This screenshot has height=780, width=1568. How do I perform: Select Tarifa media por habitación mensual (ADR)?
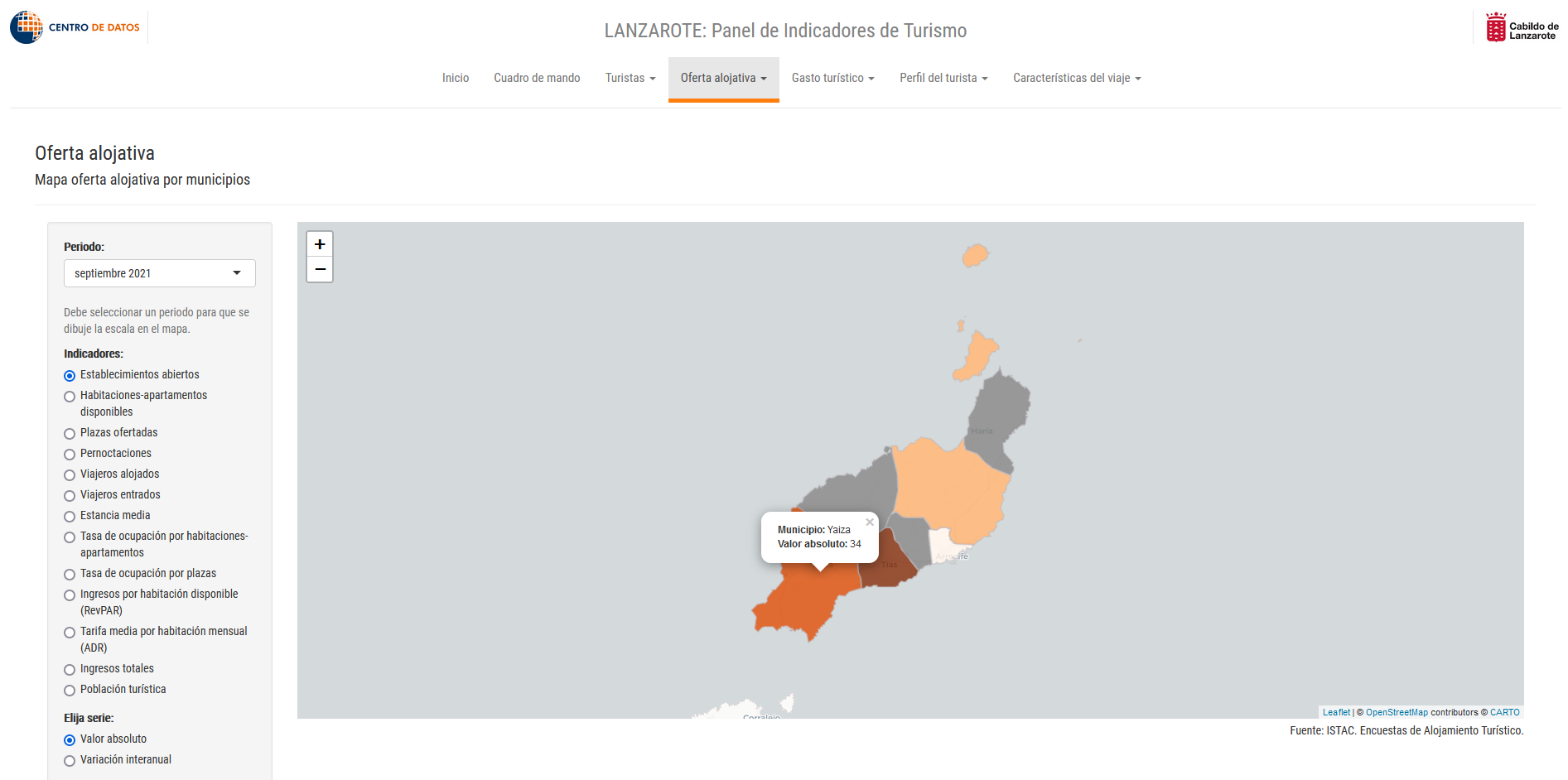click(x=70, y=633)
